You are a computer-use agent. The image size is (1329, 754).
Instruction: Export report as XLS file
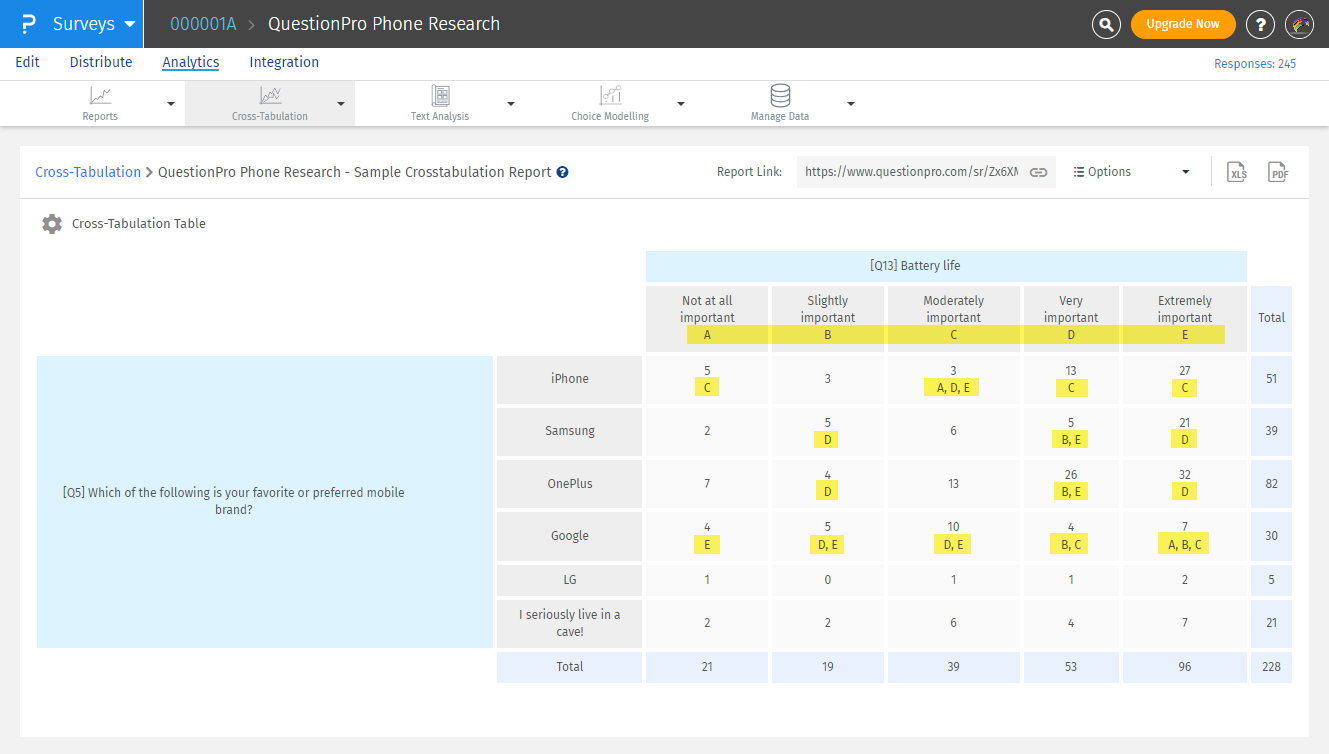pos(1238,172)
